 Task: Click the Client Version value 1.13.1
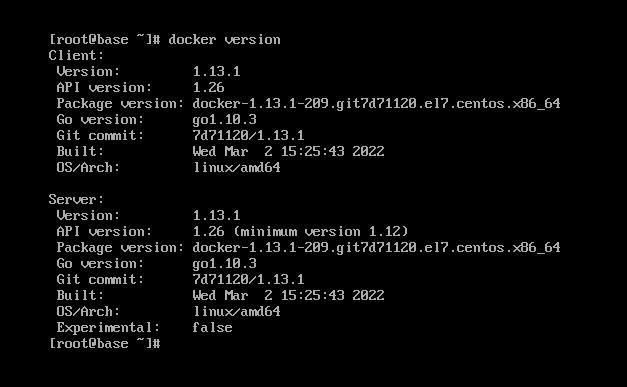point(216,72)
